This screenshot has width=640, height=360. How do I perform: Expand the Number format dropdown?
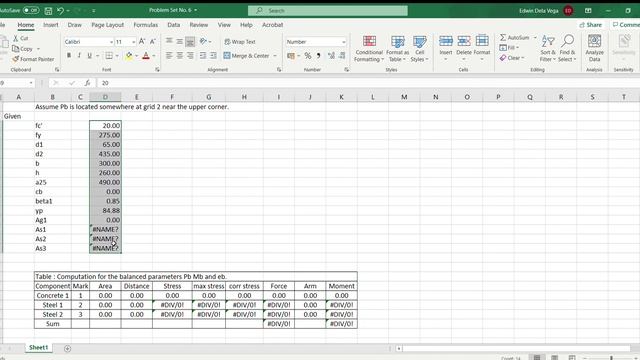[x=343, y=42]
